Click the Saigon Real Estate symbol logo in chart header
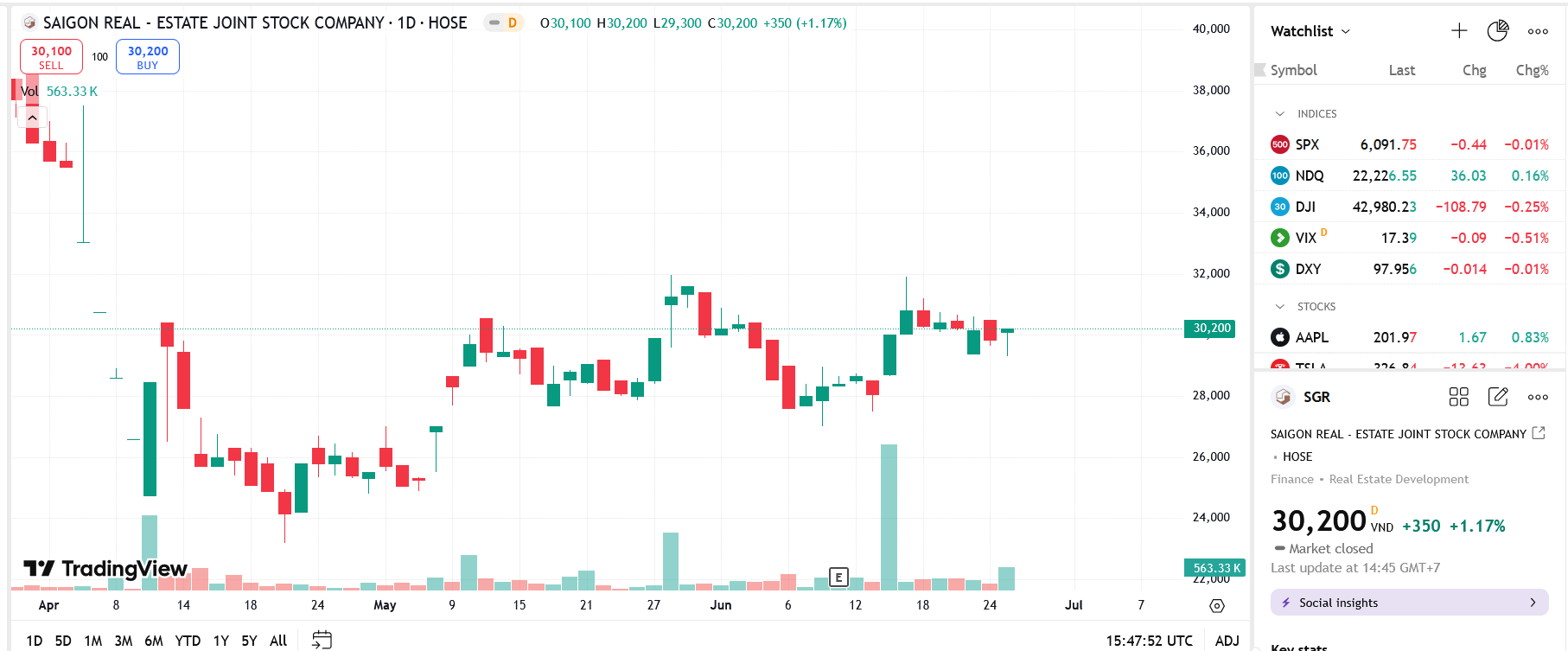 (x=29, y=22)
